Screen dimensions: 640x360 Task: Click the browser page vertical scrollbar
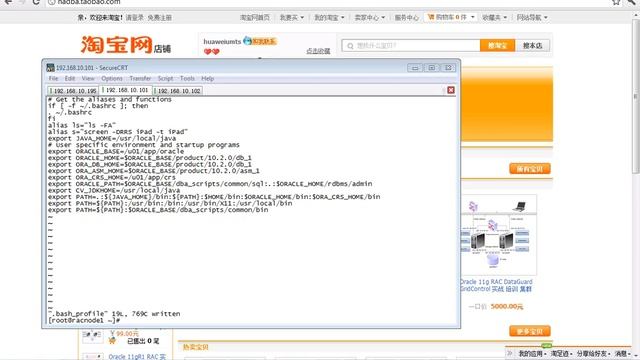click(636, 97)
